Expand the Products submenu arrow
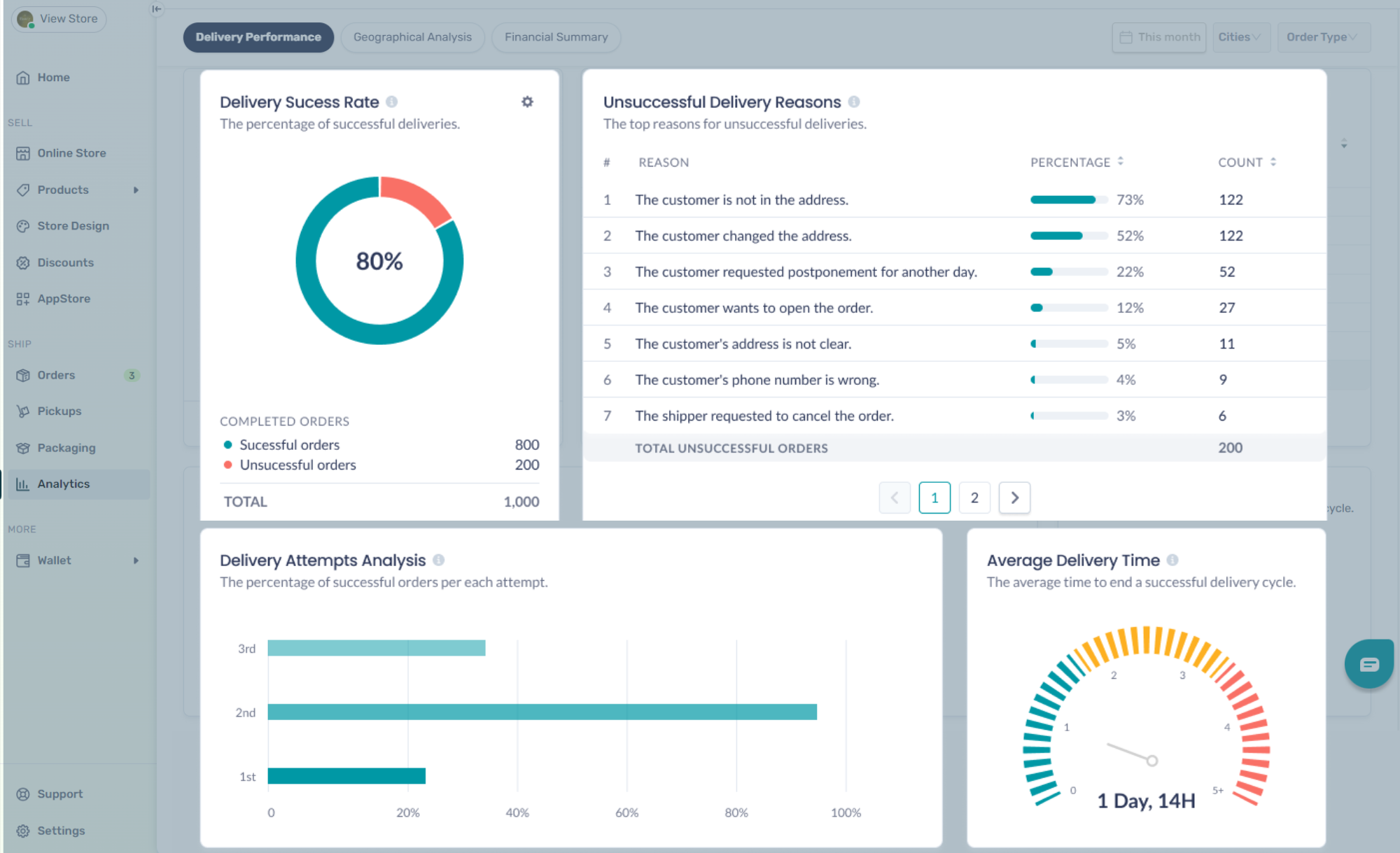The height and width of the screenshot is (853, 1400). pos(136,190)
